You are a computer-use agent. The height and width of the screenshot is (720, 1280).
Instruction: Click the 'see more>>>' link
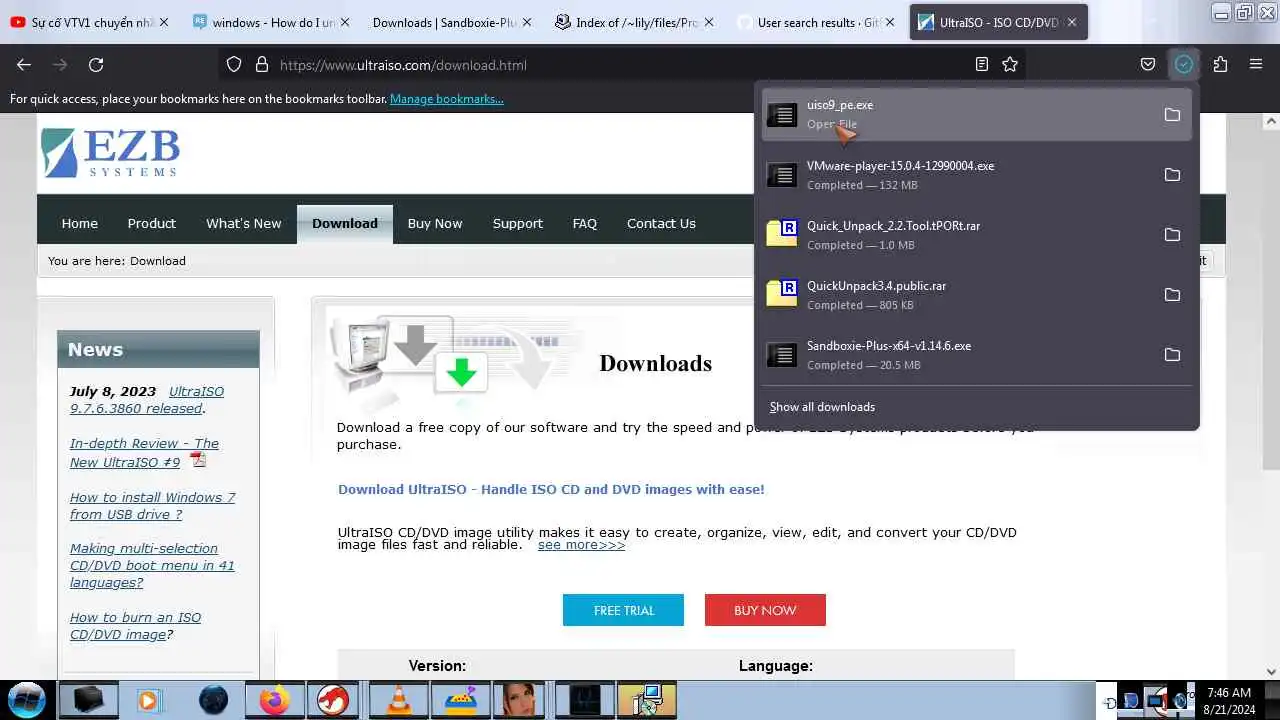[x=581, y=545]
